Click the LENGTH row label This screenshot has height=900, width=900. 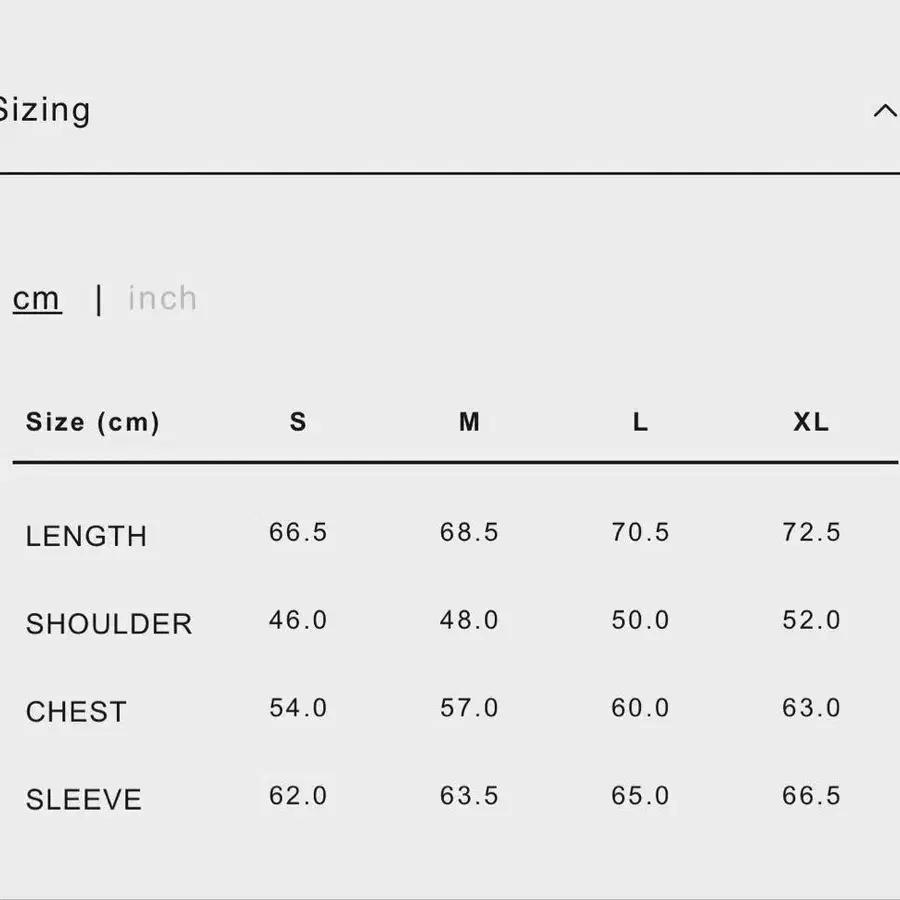point(86,536)
